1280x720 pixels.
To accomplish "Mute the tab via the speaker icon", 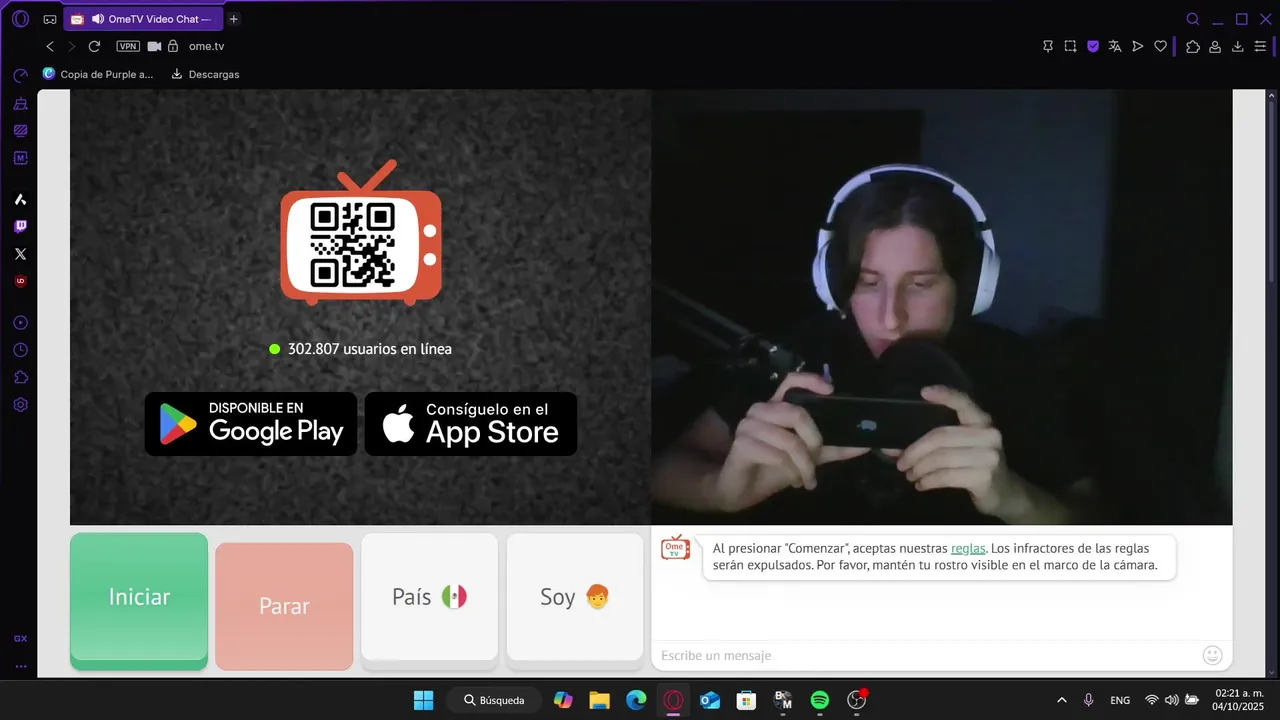I will 97,19.
